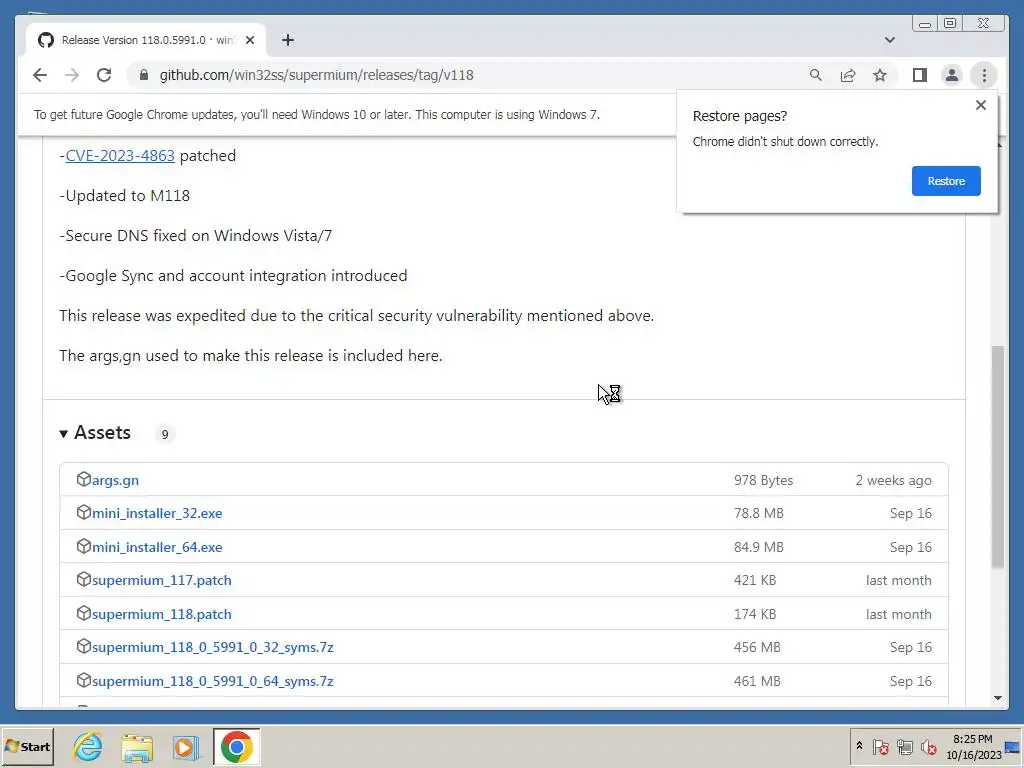The height and width of the screenshot is (768, 1024).
Task: Click package icon beside mini_installer_32.exe
Action: [84, 513]
